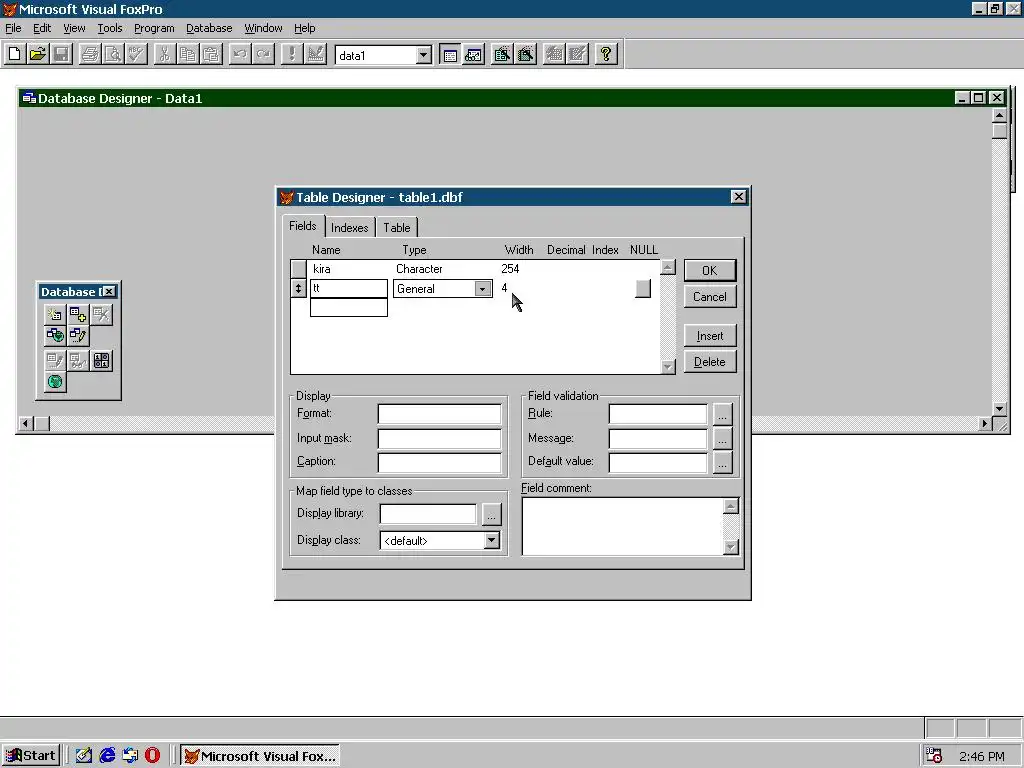This screenshot has width=1024, height=768.
Task: Launch the Report wizard toolbar icon
Action: [525, 54]
